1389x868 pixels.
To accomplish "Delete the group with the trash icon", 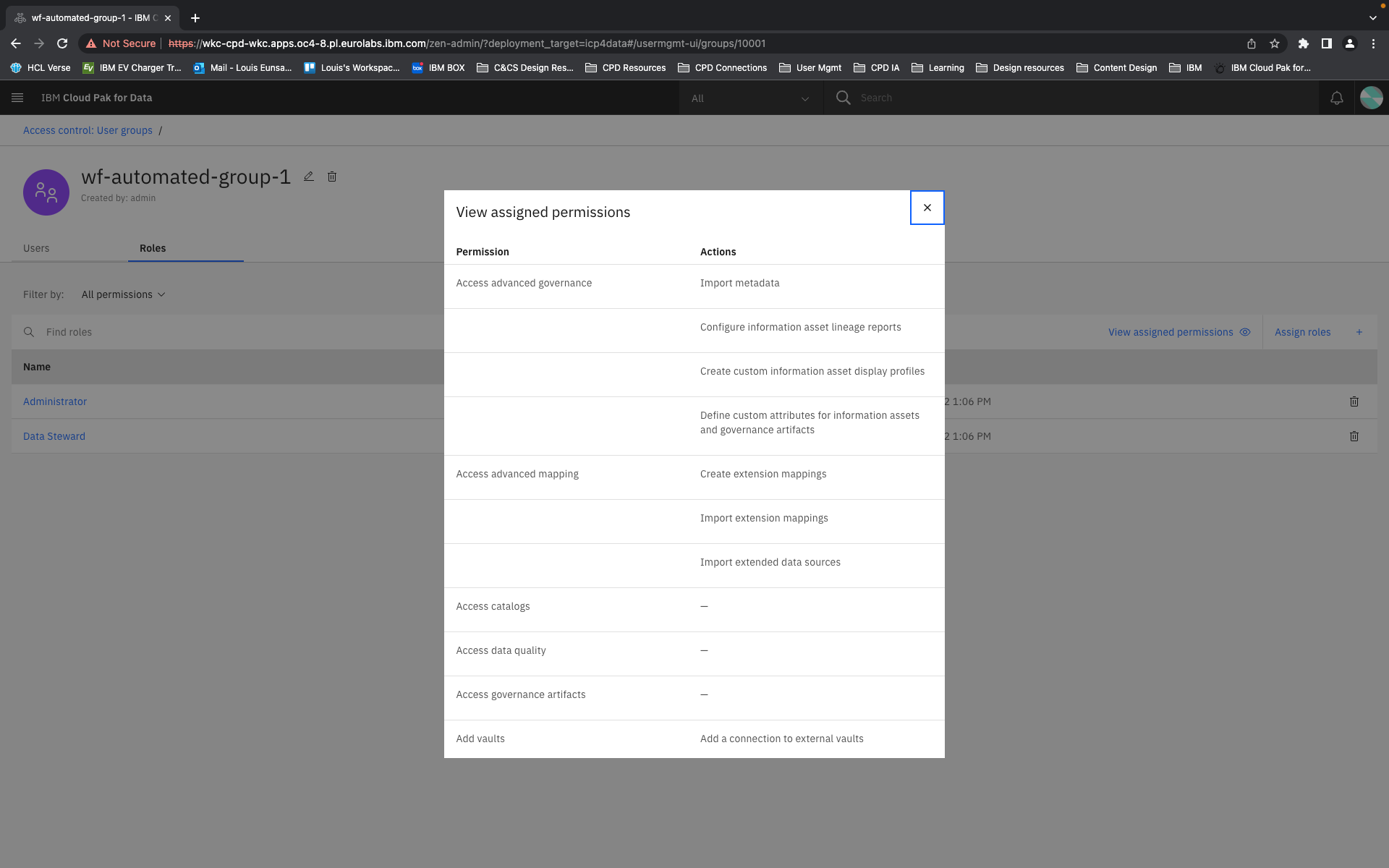I will point(332,176).
